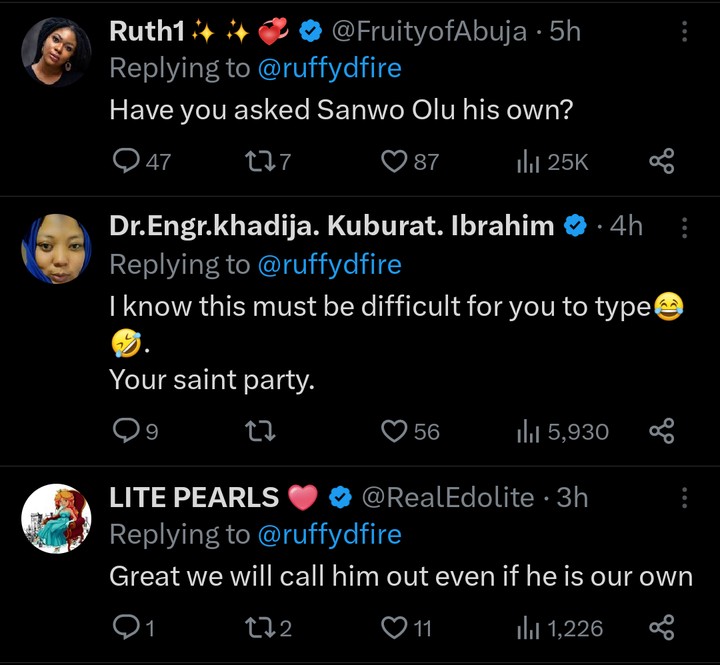Open more options on Ruth1's tweet
Screen dimensions: 720x665
[685, 32]
